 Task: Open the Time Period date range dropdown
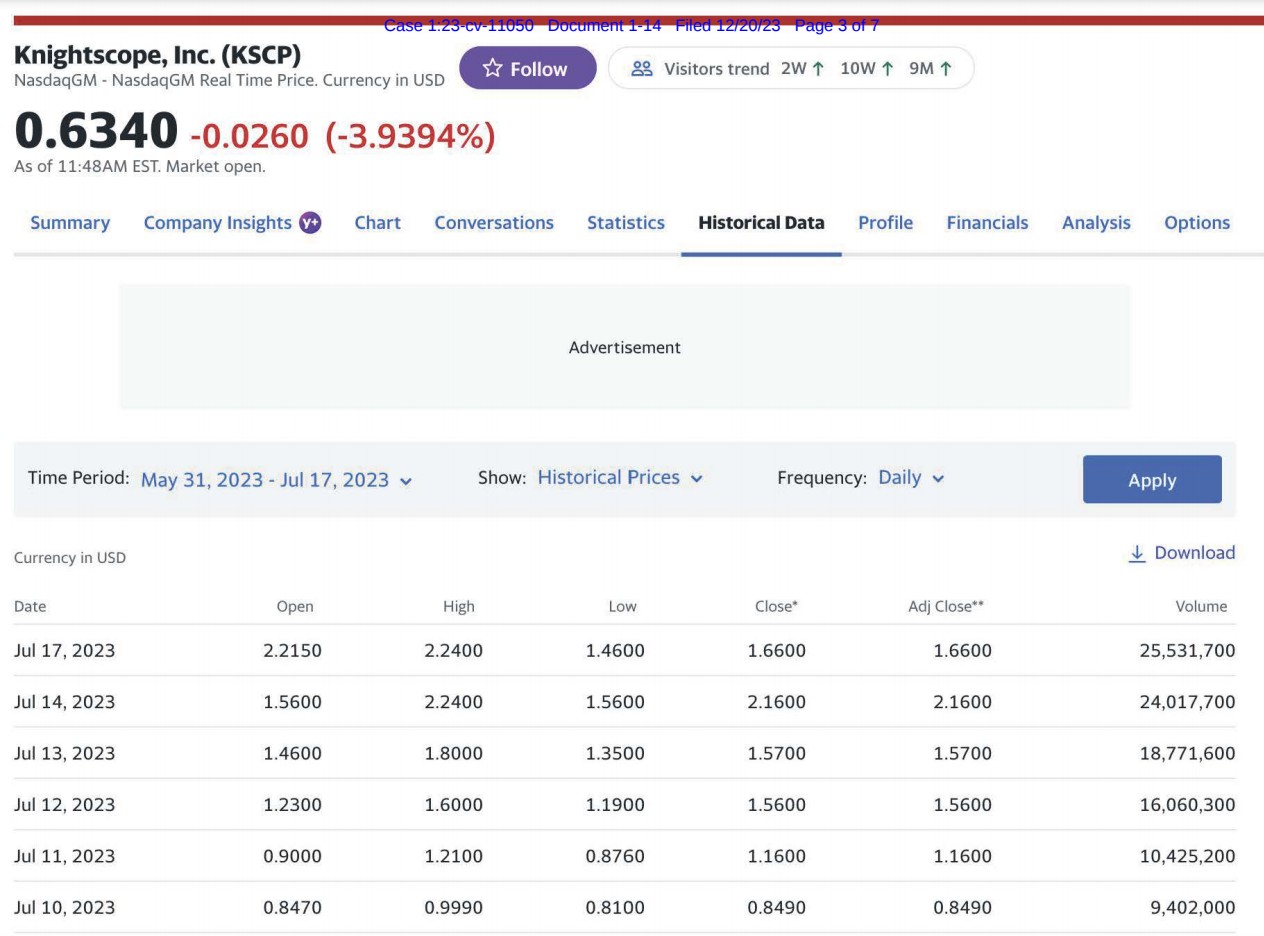276,479
